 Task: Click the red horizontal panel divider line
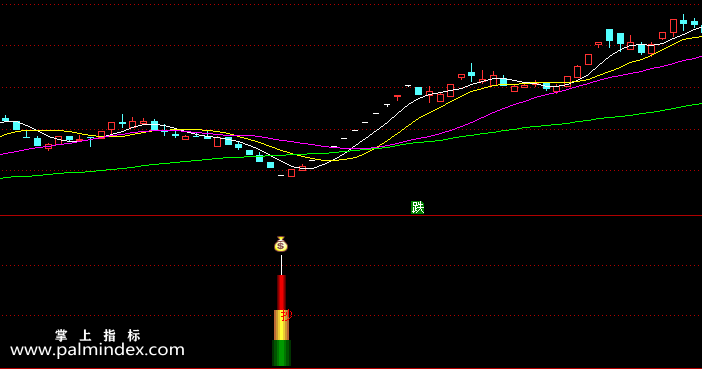click(351, 215)
